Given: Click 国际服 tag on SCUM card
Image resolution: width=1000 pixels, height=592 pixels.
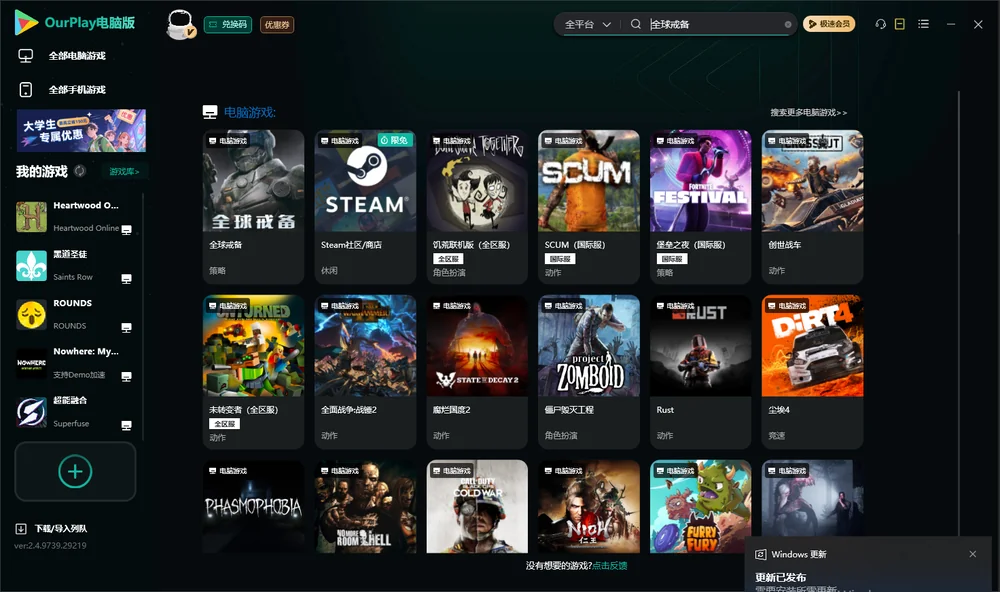Looking at the screenshot, I should click(559, 258).
